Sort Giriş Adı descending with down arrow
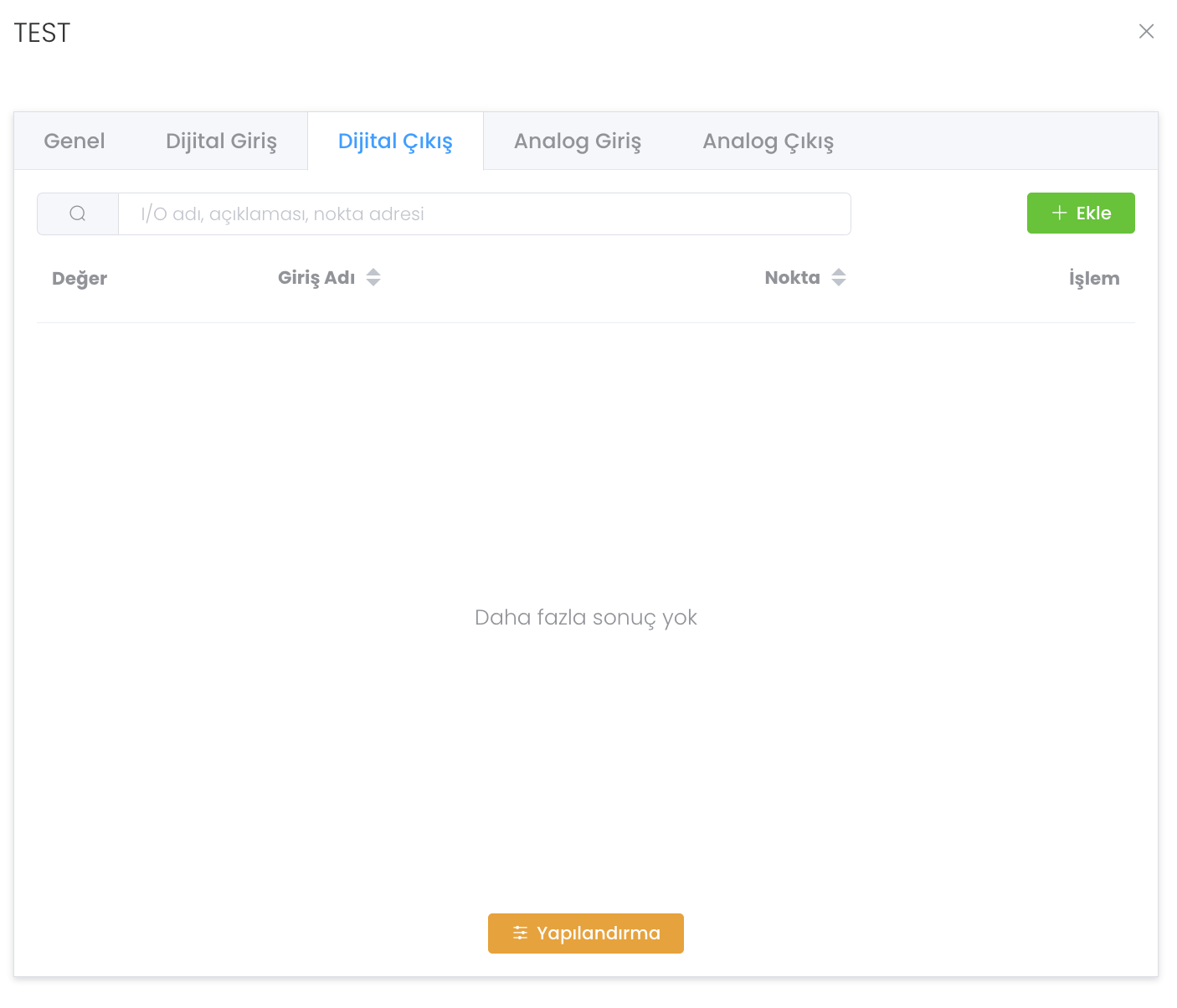Viewport: 1177px width, 1008px height. click(x=373, y=283)
